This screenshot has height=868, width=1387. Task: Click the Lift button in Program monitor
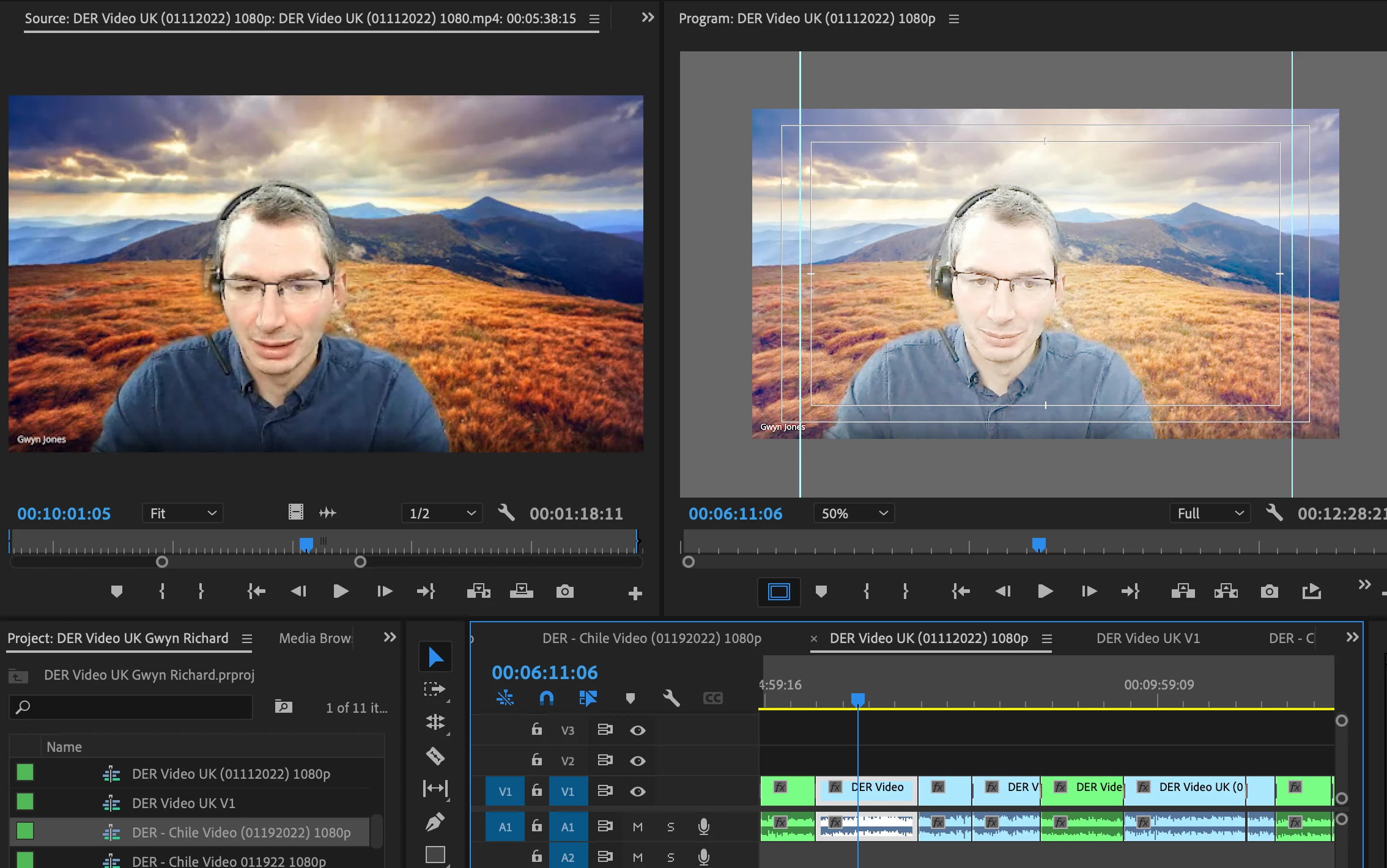pyautogui.click(x=1183, y=592)
